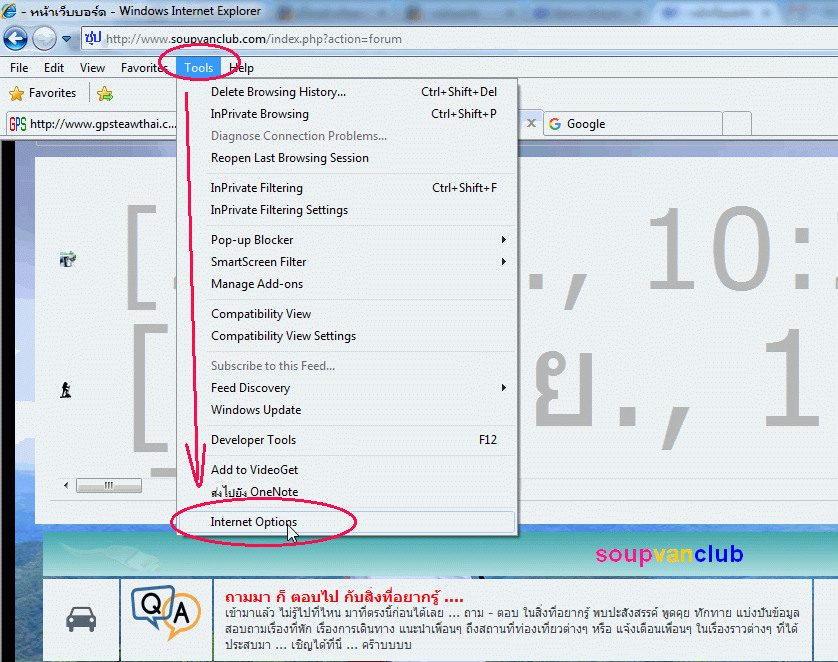The height and width of the screenshot is (662, 838).
Task: Switch to the gpsteawthai.c... tab
Action: click(x=92, y=124)
